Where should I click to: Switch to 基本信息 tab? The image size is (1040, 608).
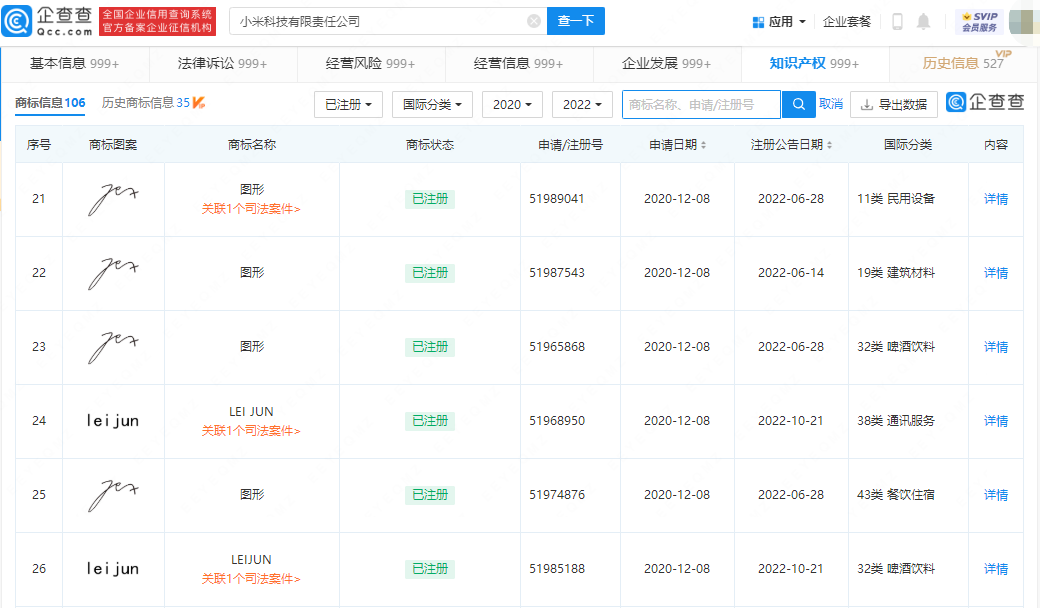[x=74, y=64]
